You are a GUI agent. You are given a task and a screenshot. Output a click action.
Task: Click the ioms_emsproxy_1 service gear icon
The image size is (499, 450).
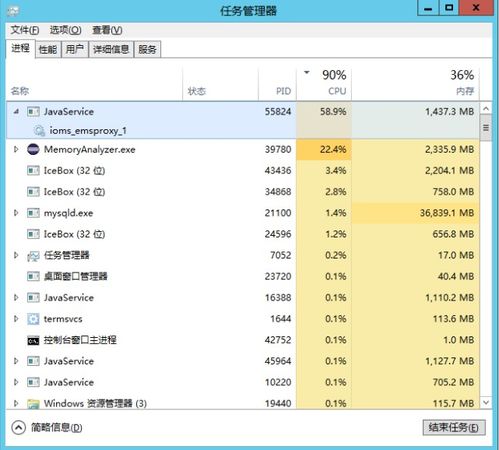tap(39, 131)
